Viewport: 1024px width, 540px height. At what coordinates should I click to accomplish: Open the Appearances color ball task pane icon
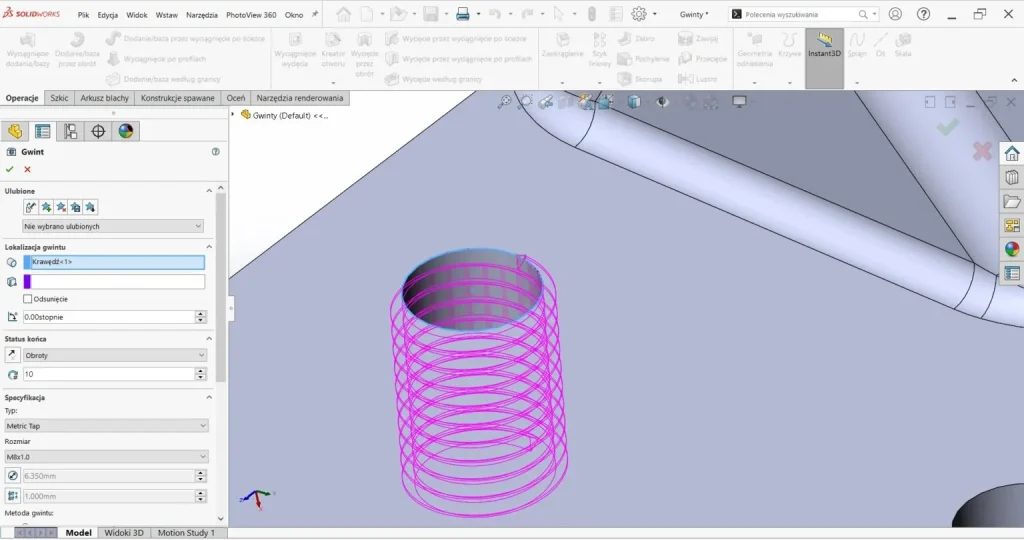click(1012, 249)
